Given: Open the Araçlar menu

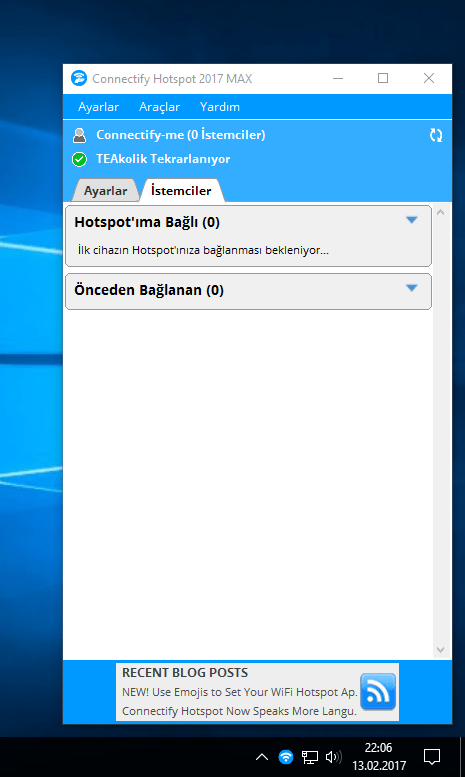Looking at the screenshot, I should point(160,107).
